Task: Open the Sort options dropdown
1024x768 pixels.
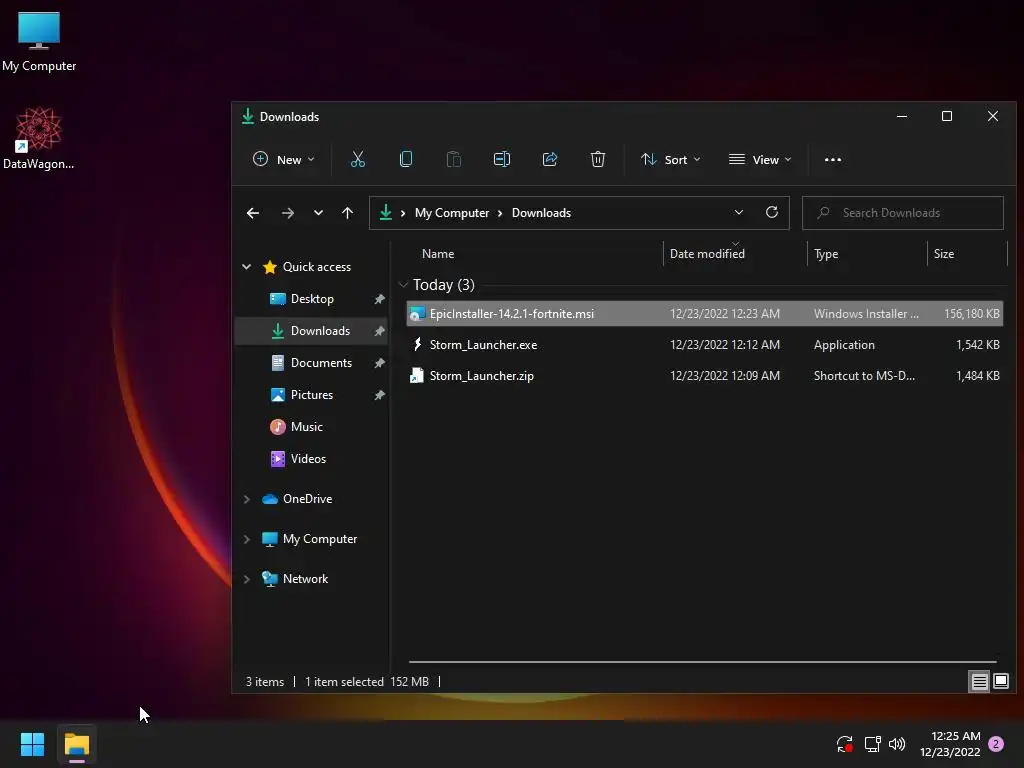Action: coord(670,159)
